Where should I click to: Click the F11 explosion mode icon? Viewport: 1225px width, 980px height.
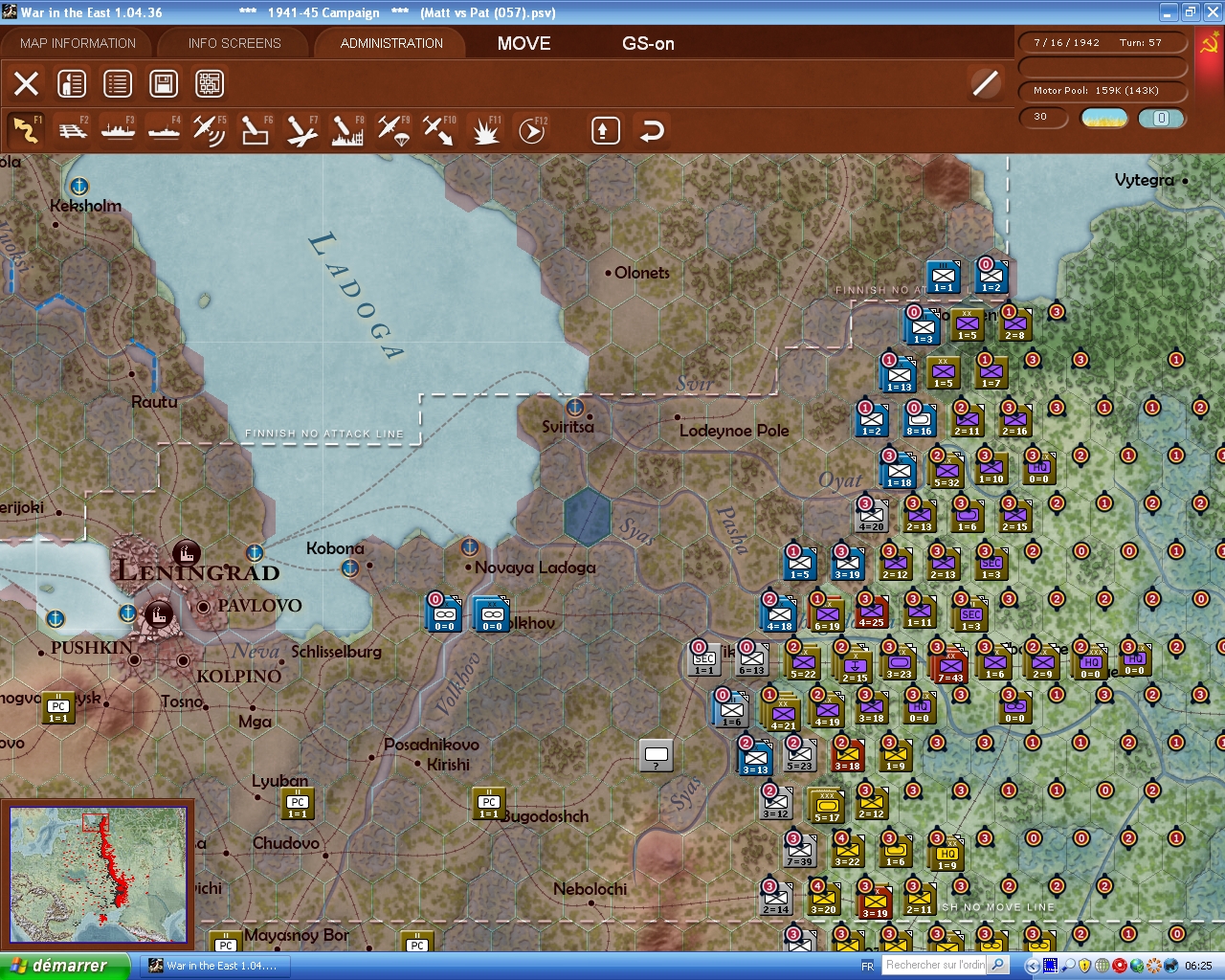pyautogui.click(x=485, y=130)
